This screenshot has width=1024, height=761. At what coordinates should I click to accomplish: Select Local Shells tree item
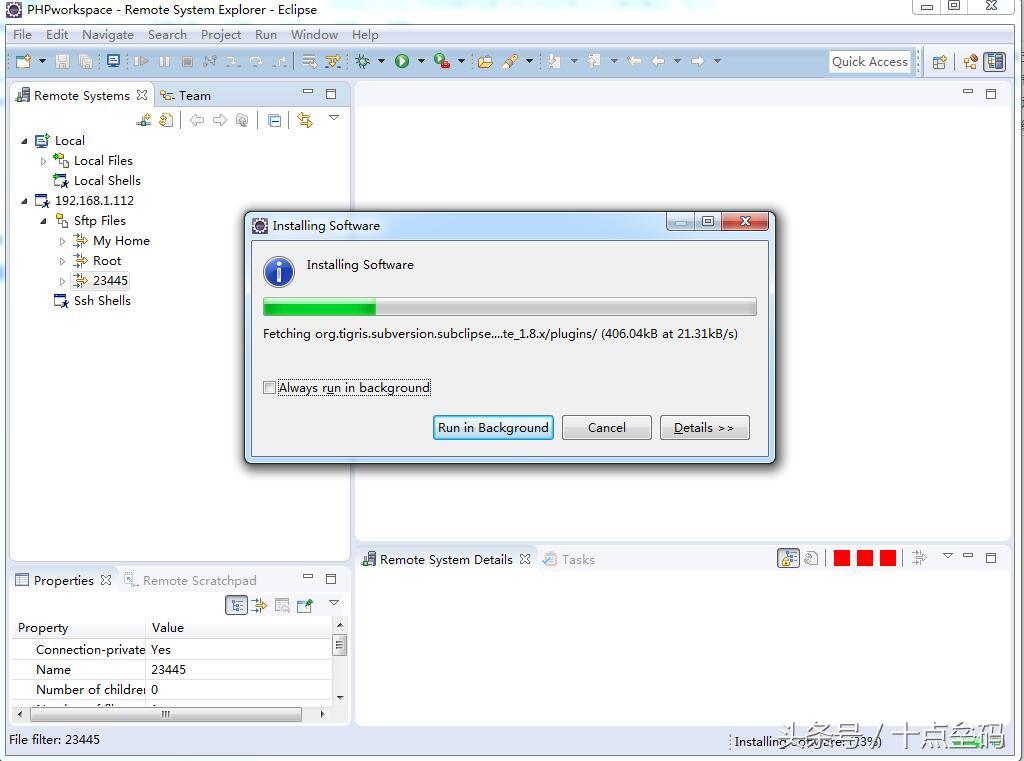pos(97,180)
